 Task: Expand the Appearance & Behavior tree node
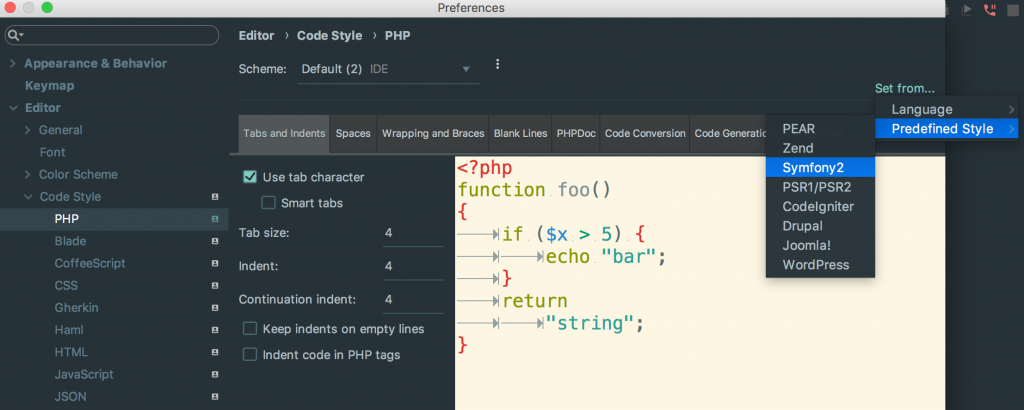tap(13, 64)
